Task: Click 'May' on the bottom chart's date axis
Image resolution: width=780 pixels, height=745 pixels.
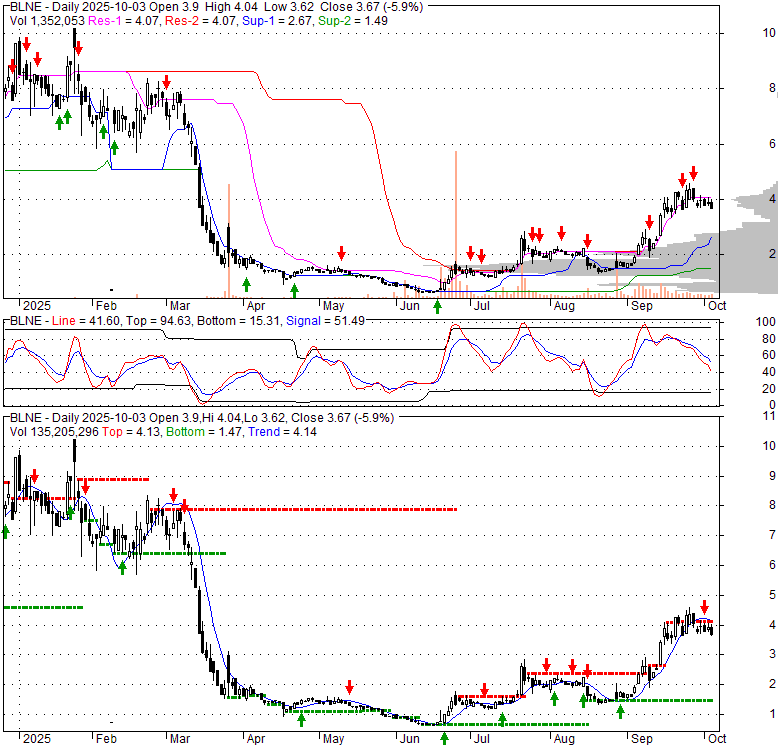Action: [x=333, y=739]
